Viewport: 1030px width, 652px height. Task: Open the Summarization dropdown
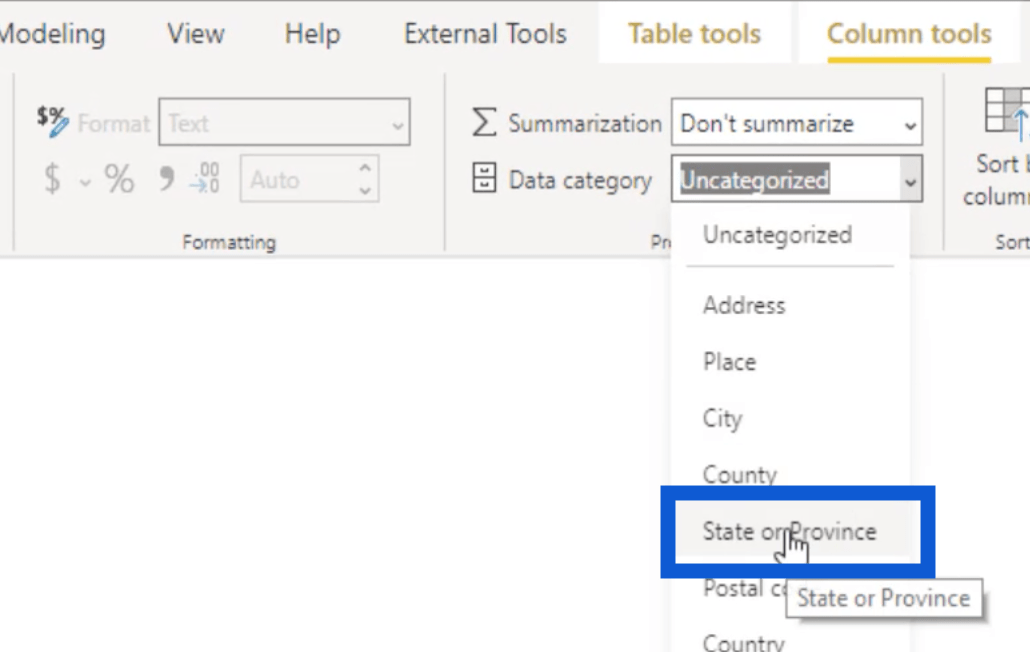[797, 122]
